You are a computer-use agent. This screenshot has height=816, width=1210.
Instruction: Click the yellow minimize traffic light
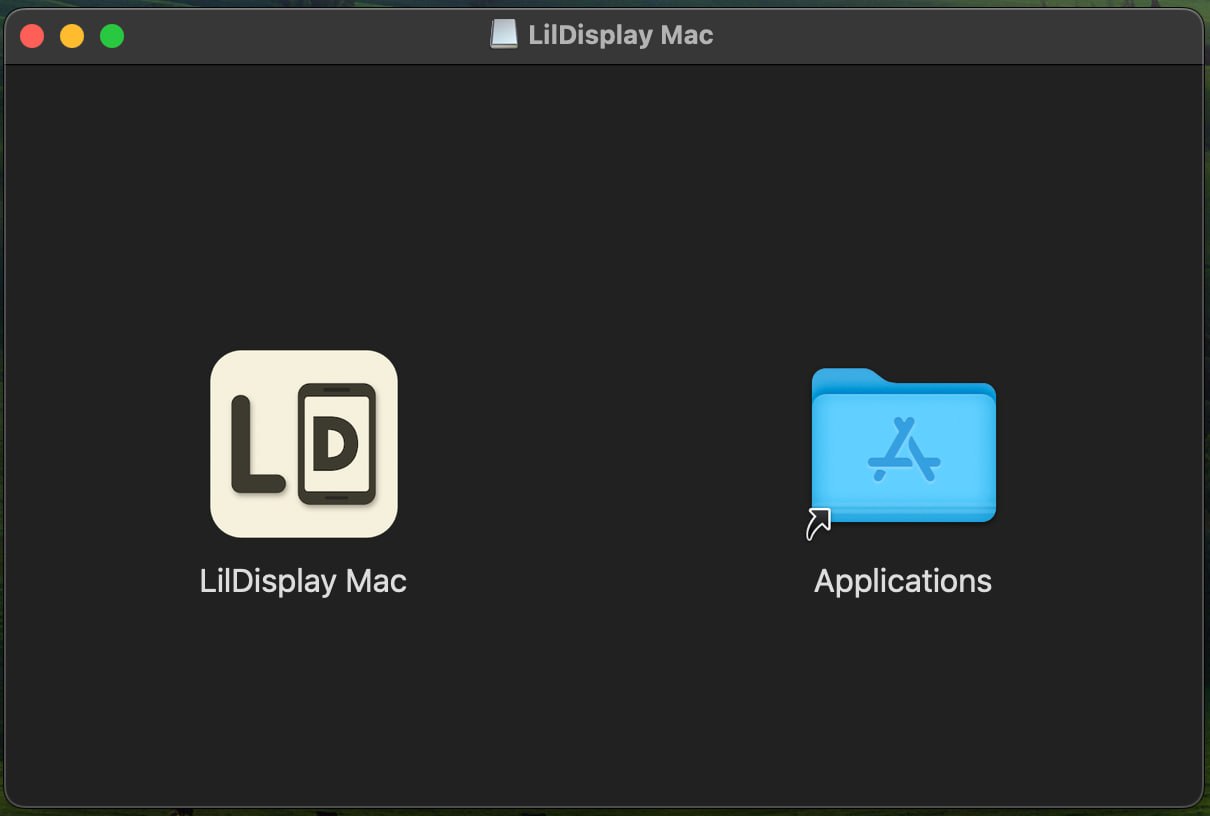pyautogui.click(x=71, y=35)
